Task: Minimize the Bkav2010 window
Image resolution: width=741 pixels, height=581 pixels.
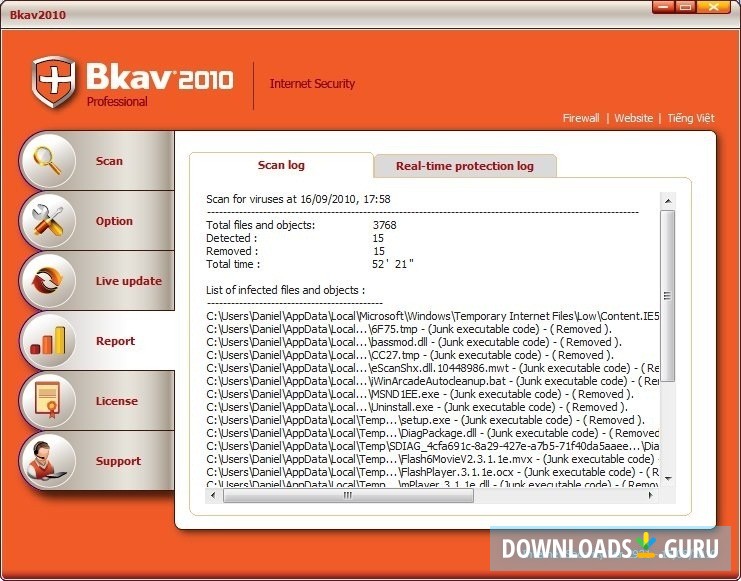Action: click(x=663, y=7)
